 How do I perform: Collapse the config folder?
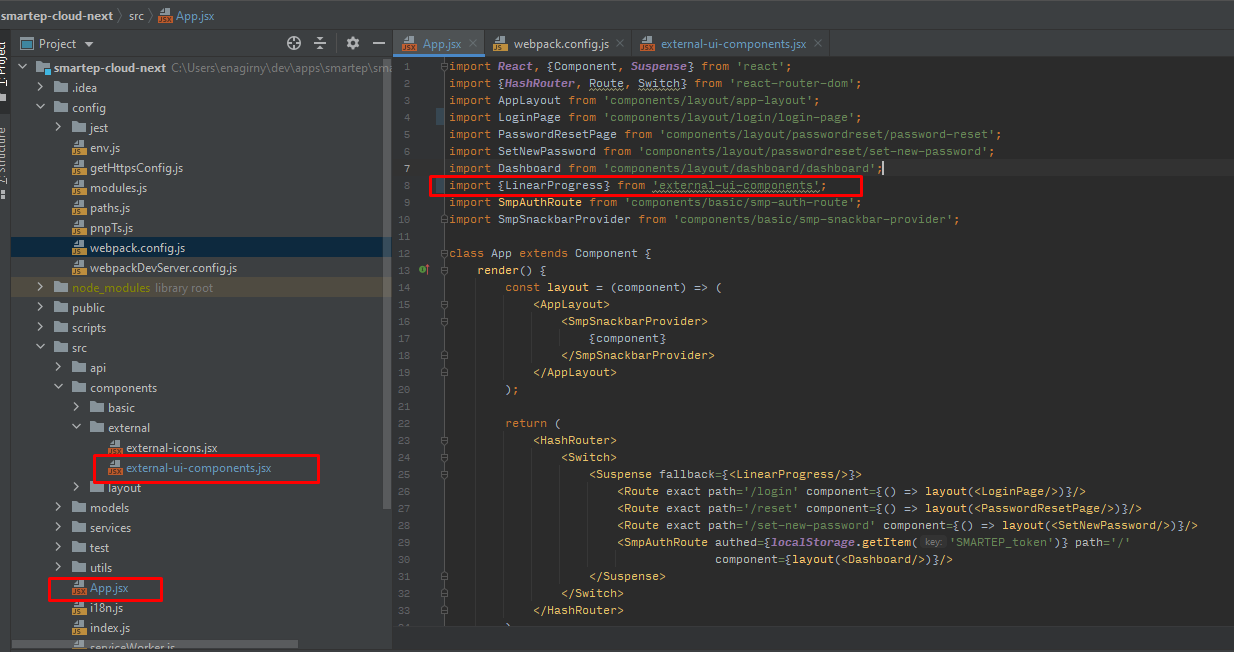pos(41,108)
